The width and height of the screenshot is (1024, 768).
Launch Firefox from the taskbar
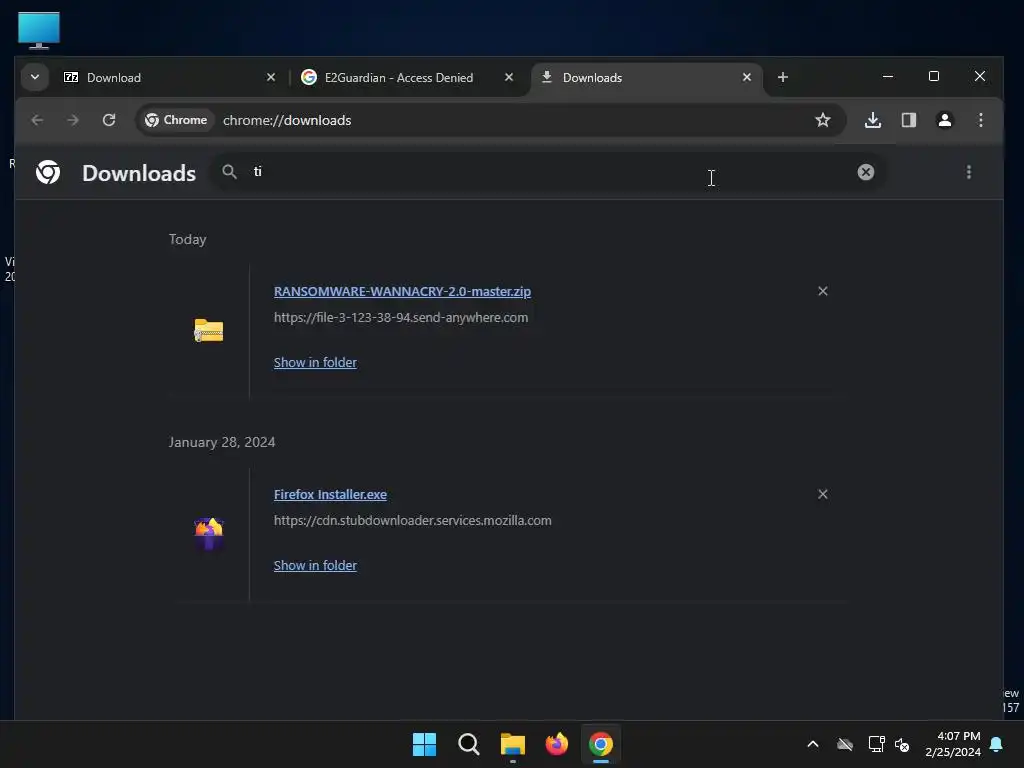556,744
